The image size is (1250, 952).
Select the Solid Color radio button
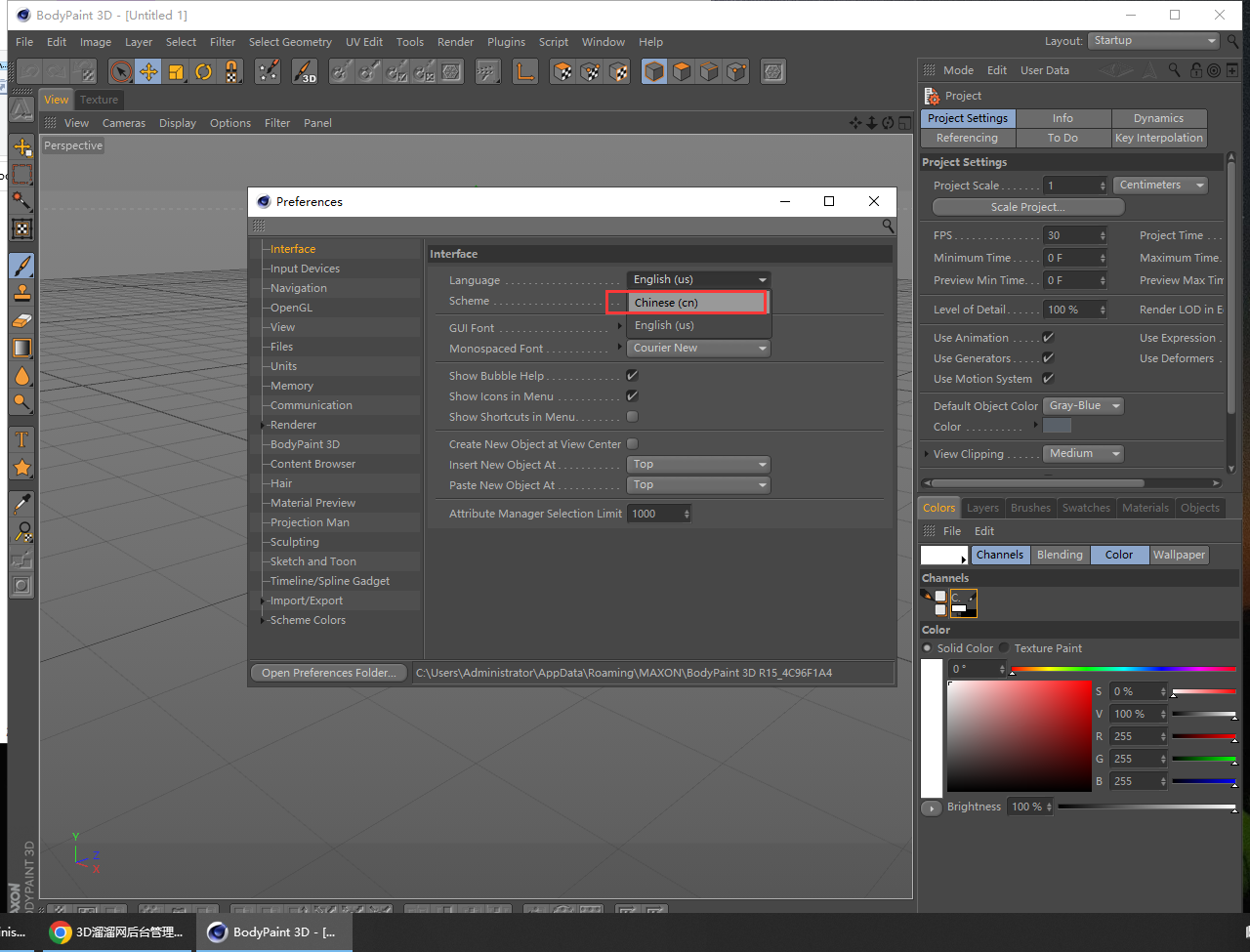pos(928,648)
